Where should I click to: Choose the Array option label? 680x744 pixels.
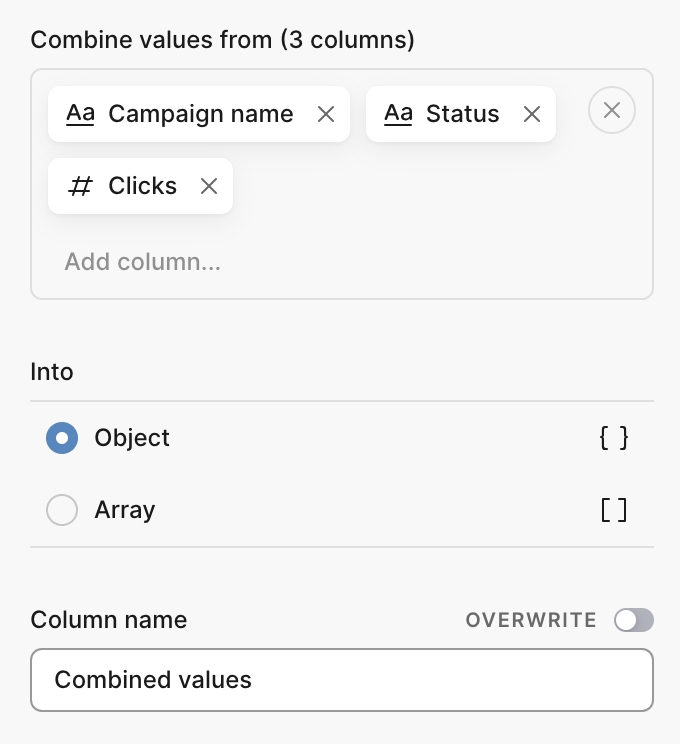pos(125,511)
